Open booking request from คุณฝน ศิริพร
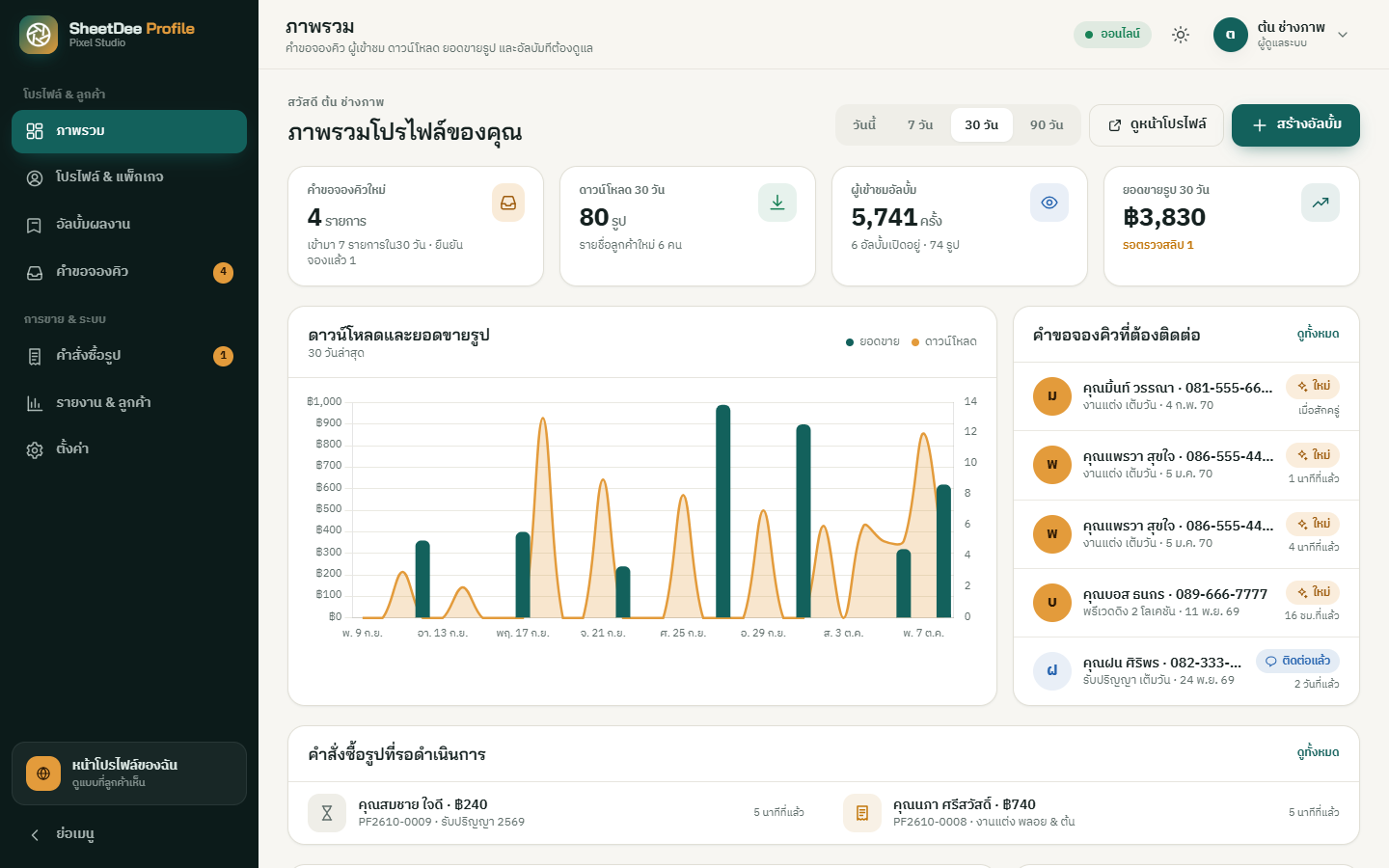 click(1186, 671)
